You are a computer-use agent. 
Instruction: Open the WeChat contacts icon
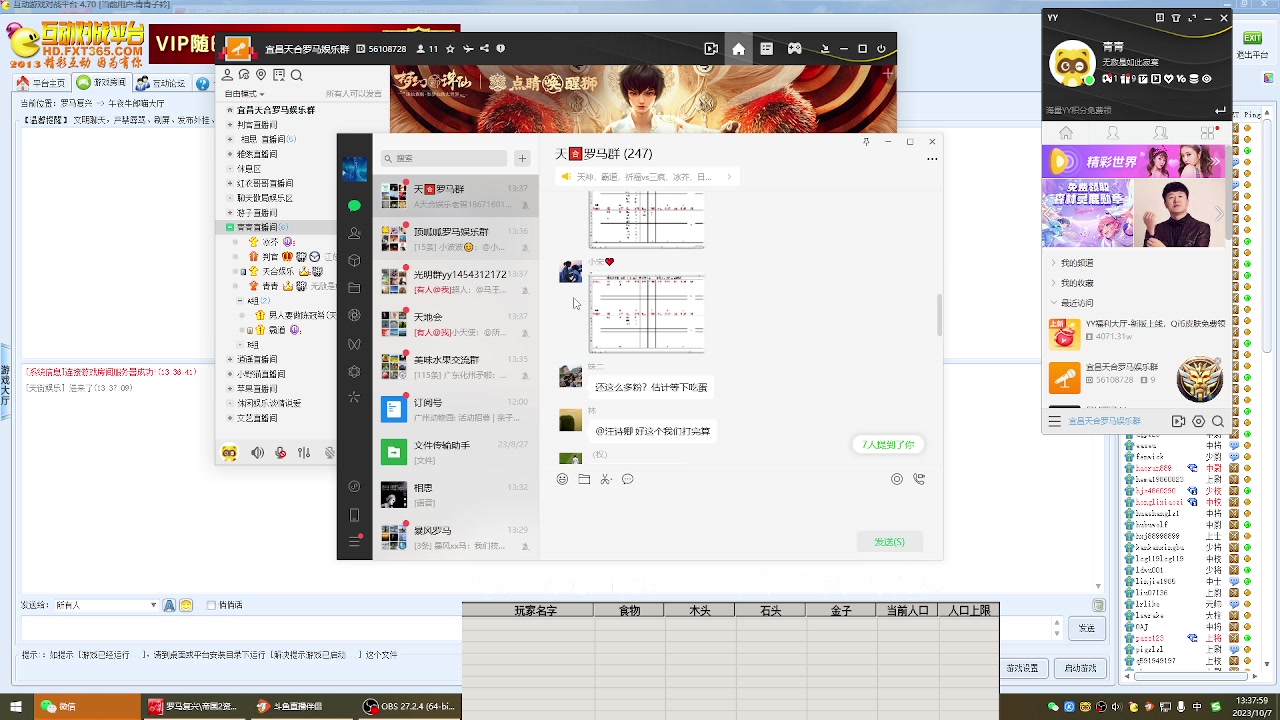pos(354,233)
